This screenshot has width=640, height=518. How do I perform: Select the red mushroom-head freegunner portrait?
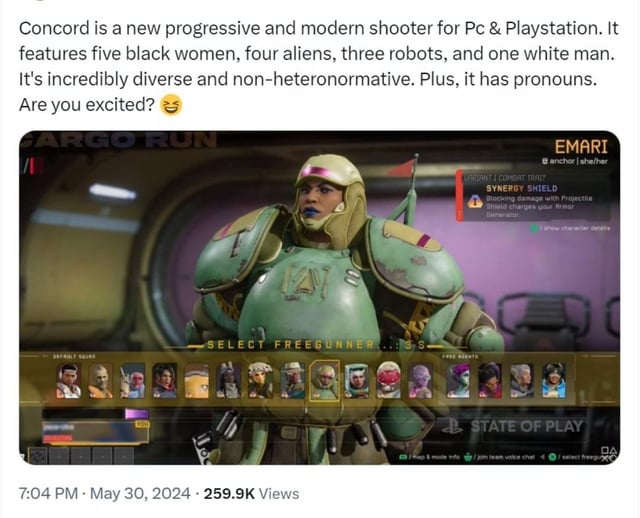coord(388,380)
